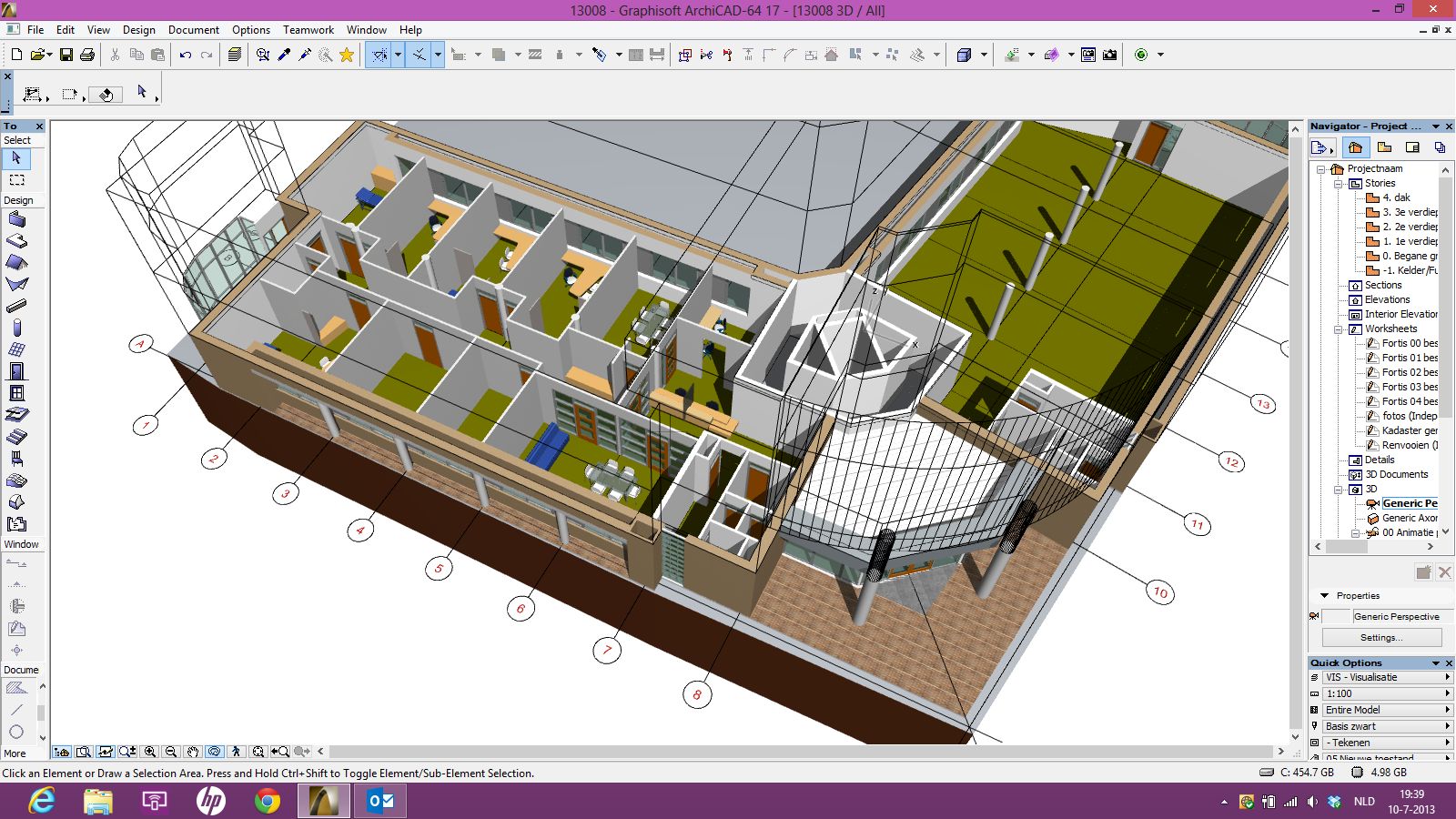Open Google Chrome from taskbar
This screenshot has height=819, width=1456.
coord(267,801)
